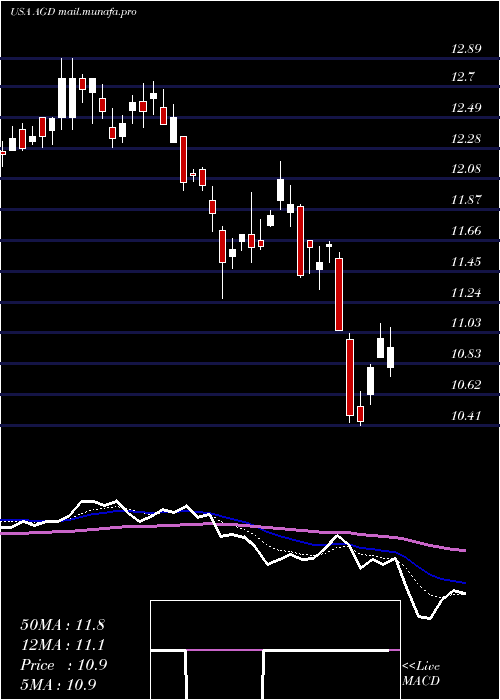Image resolution: width=500 pixels, height=700 pixels.
Task: Select the 12.7 price axis label
Action: click(x=462, y=77)
